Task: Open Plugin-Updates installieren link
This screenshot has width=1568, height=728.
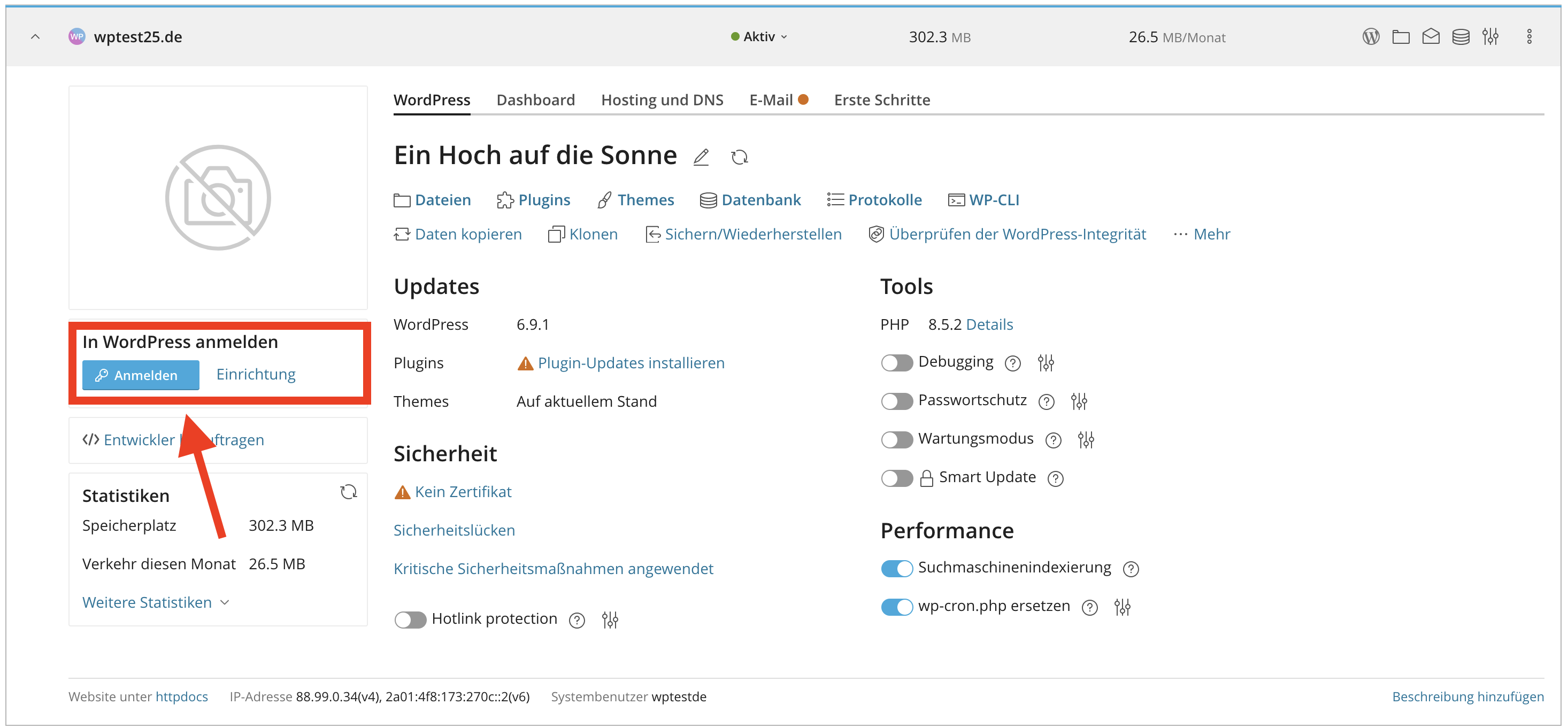Action: [631, 363]
